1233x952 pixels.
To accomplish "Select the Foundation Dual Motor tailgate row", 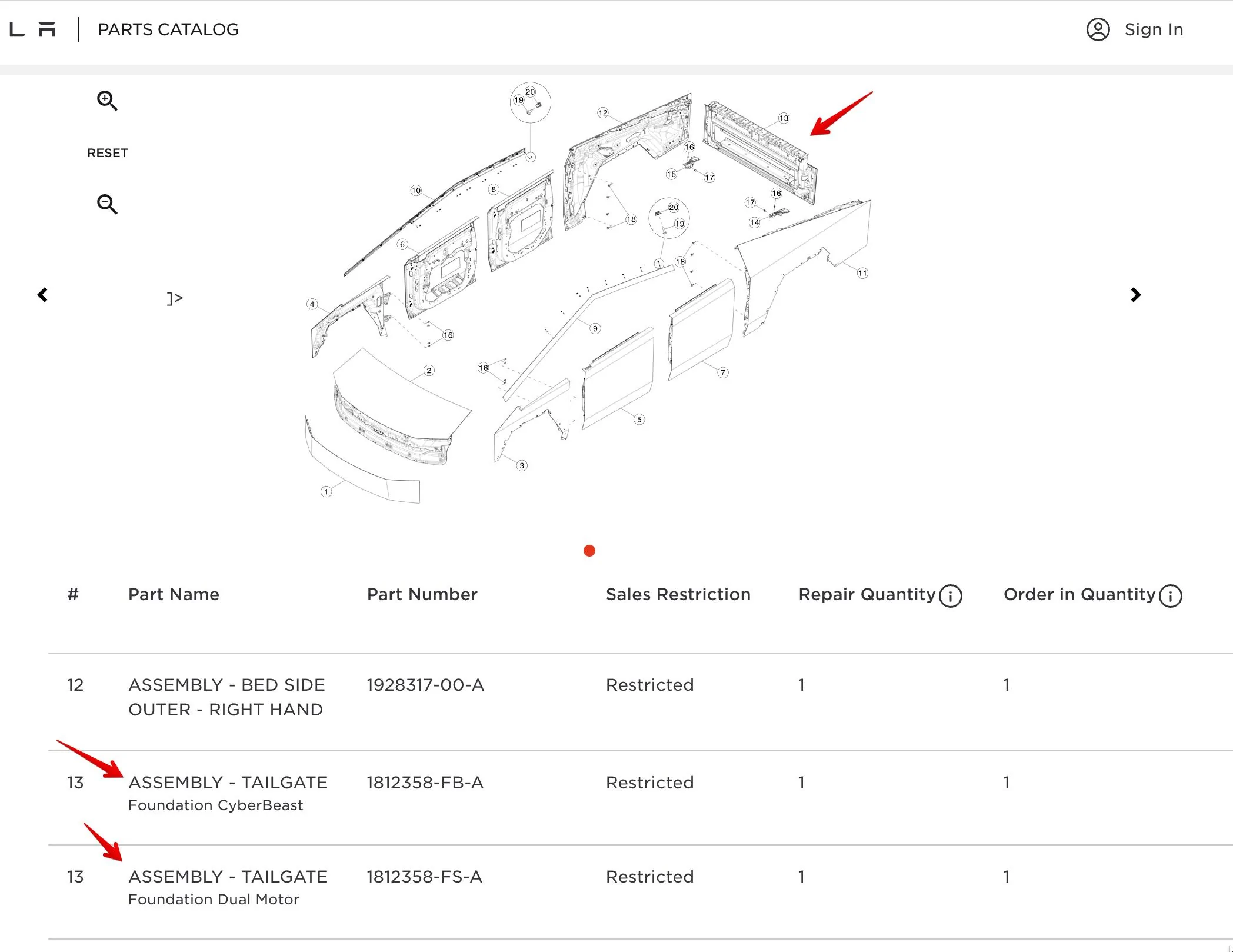I will pos(640,892).
